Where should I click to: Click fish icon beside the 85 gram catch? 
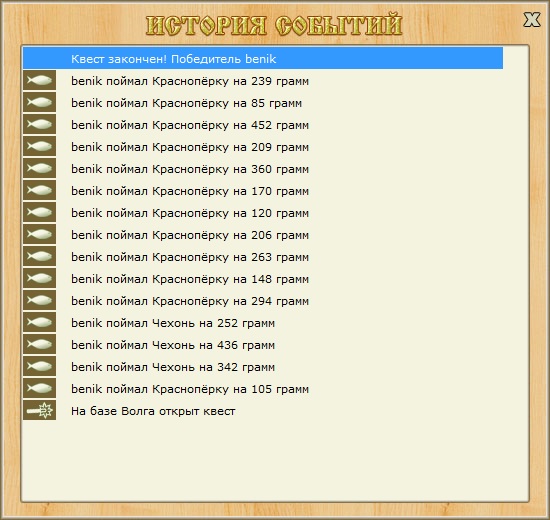[39, 102]
